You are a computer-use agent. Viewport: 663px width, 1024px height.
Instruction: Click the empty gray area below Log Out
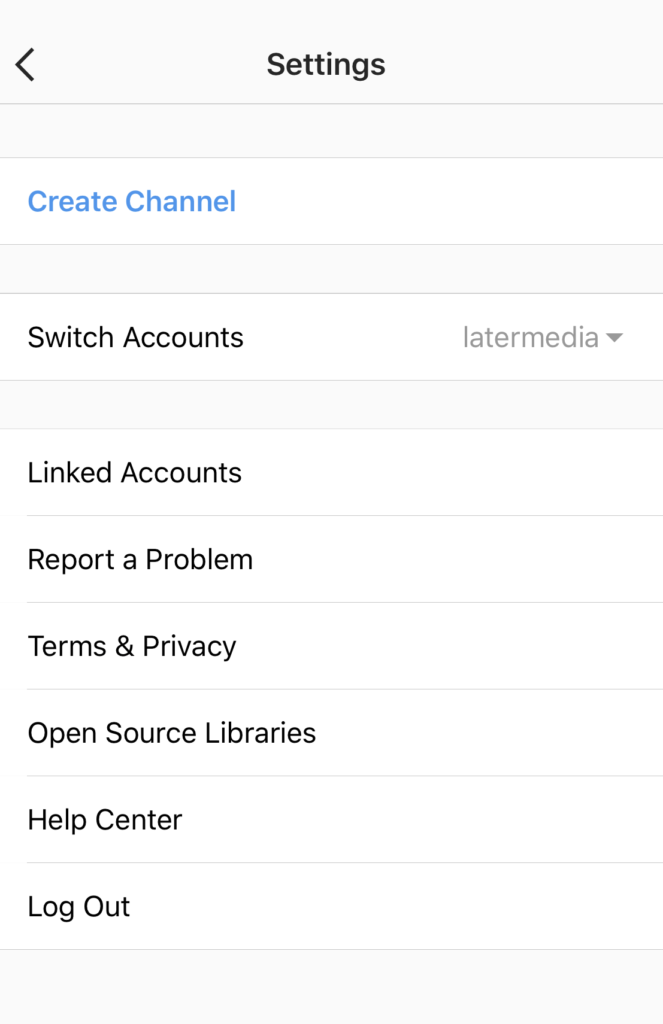[x=331, y=987]
